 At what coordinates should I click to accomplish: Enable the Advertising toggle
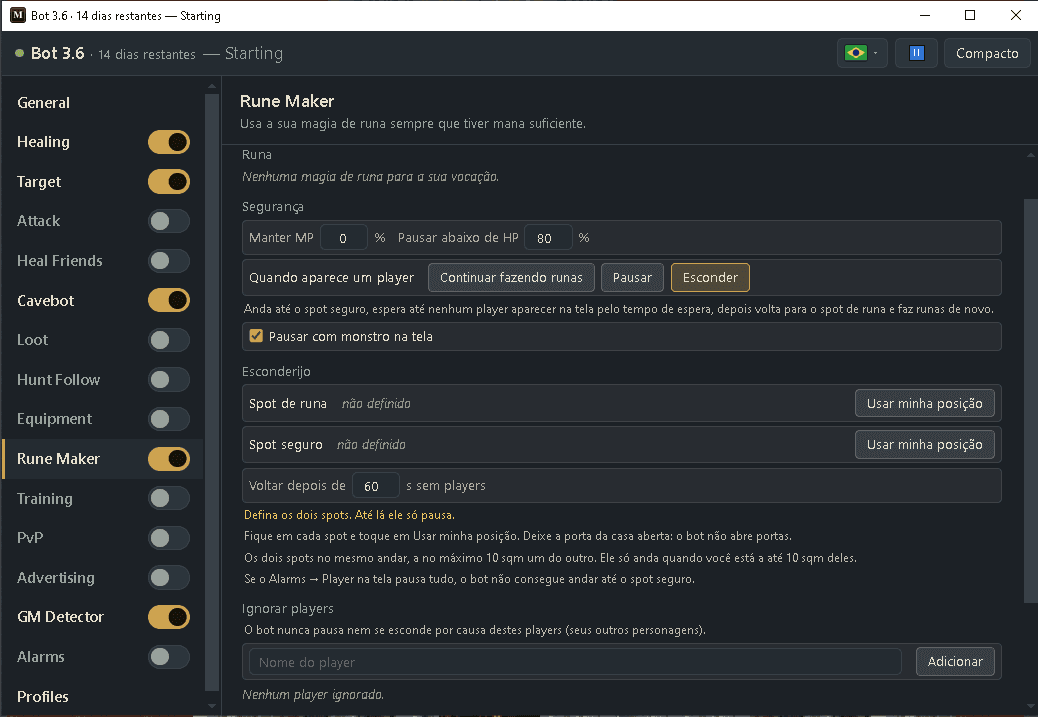click(x=169, y=577)
